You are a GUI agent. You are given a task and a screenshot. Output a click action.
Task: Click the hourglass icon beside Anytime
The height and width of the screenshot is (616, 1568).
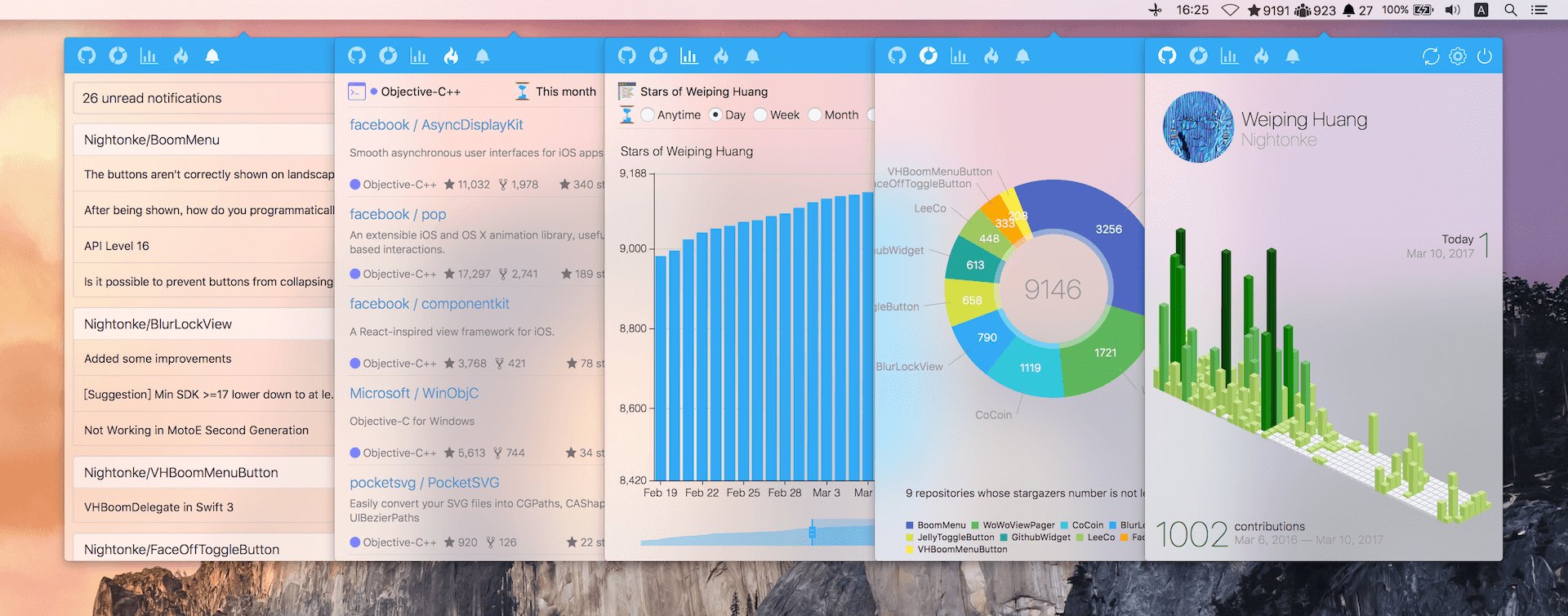[627, 114]
